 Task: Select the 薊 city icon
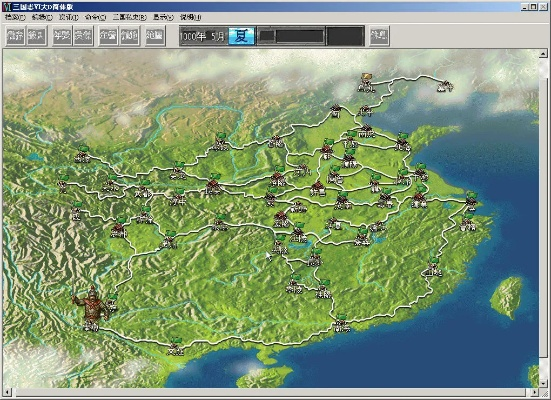click(336, 111)
